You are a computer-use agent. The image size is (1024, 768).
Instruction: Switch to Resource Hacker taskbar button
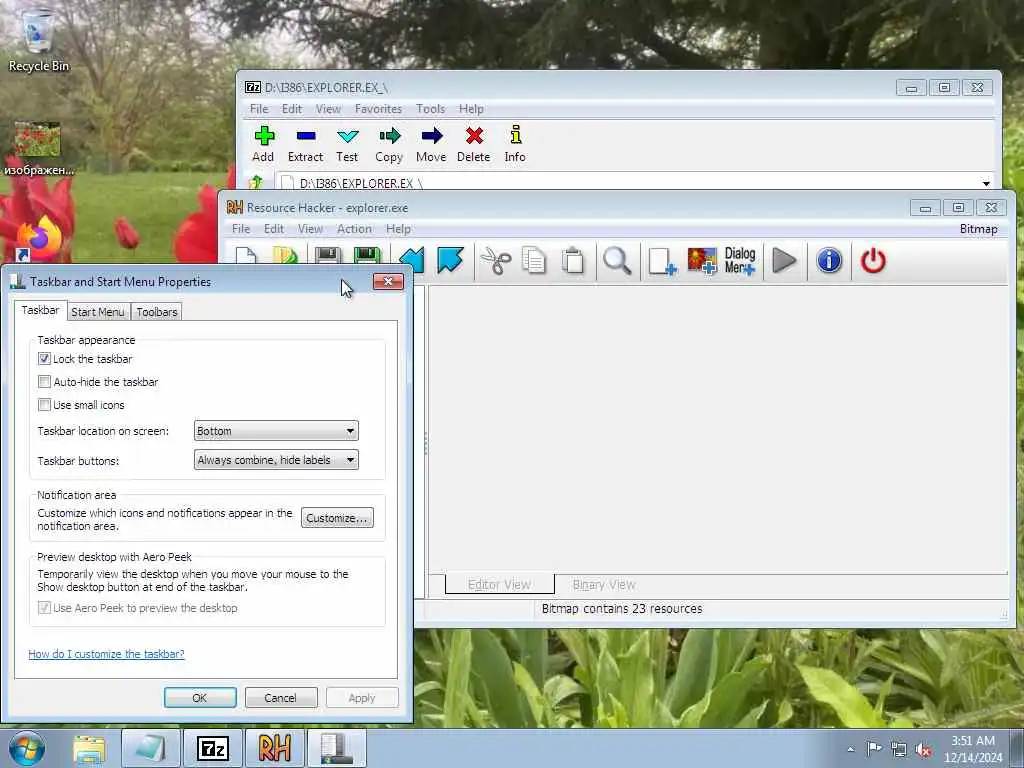274,748
